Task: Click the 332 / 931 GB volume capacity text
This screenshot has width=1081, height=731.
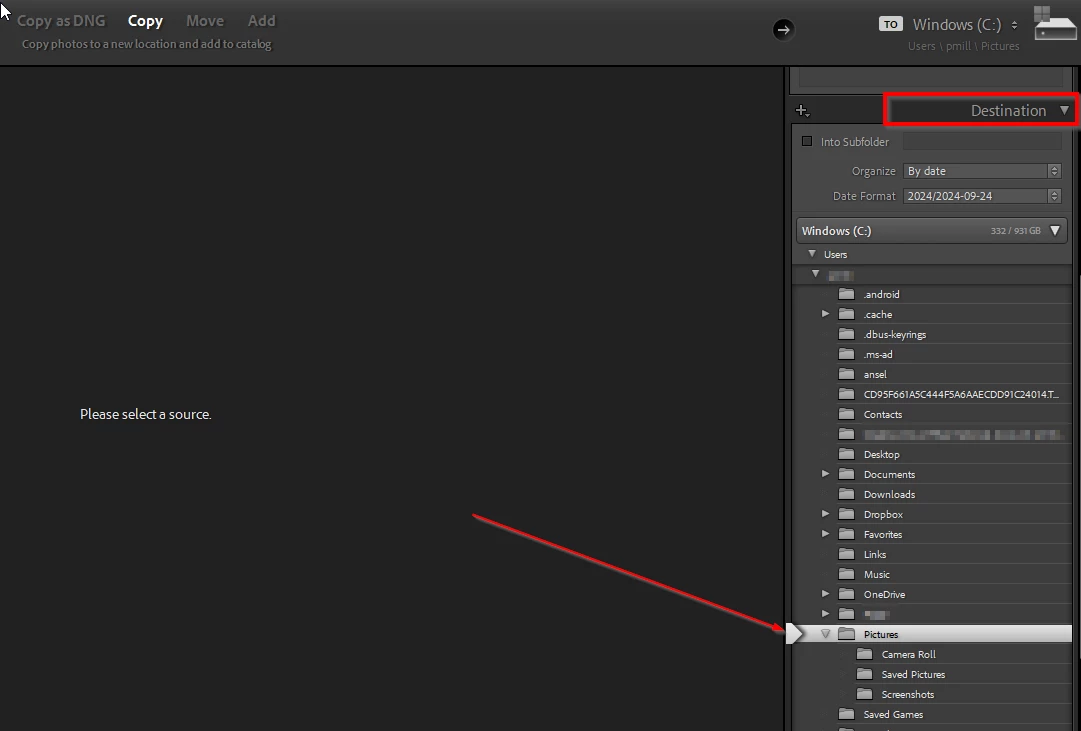Action: point(1016,231)
